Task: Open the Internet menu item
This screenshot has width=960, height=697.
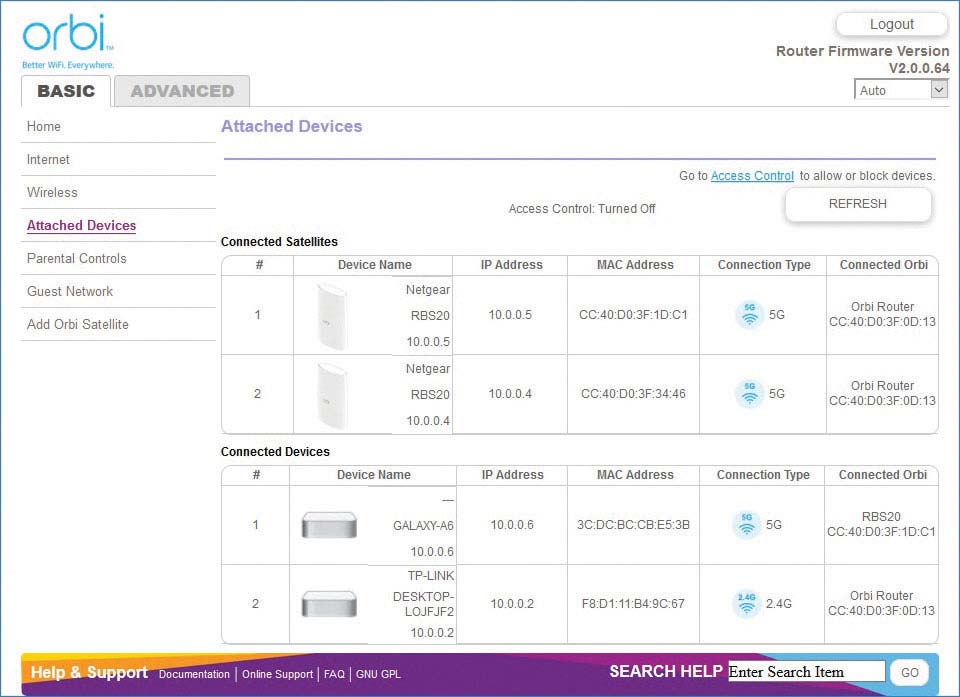Action: click(48, 159)
